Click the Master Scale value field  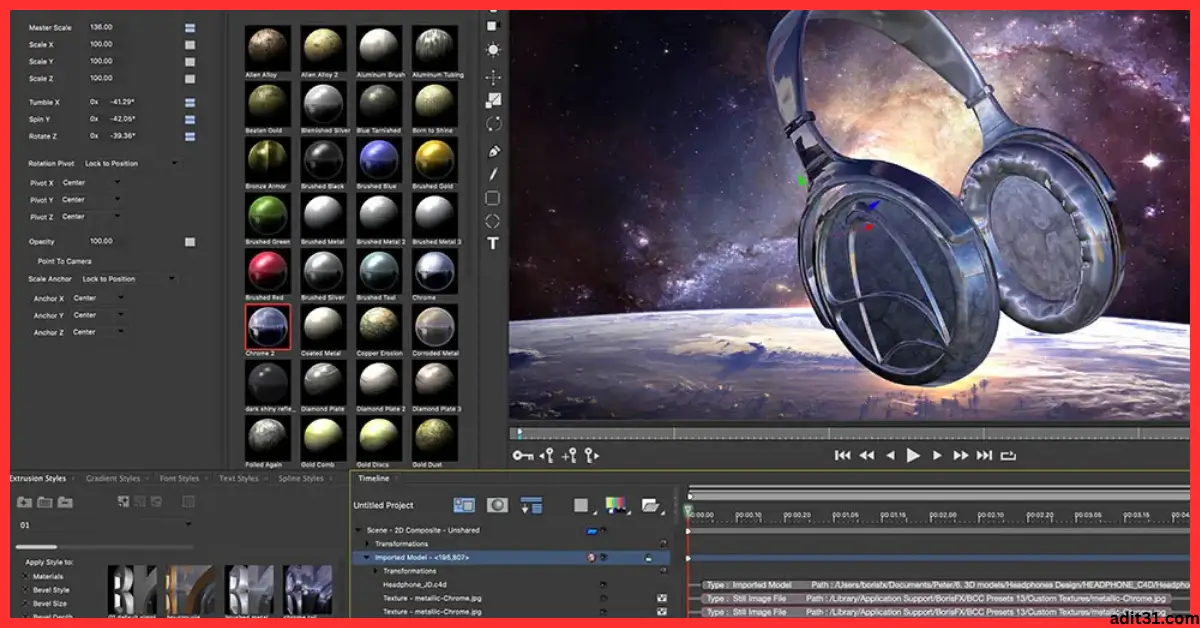click(x=102, y=28)
